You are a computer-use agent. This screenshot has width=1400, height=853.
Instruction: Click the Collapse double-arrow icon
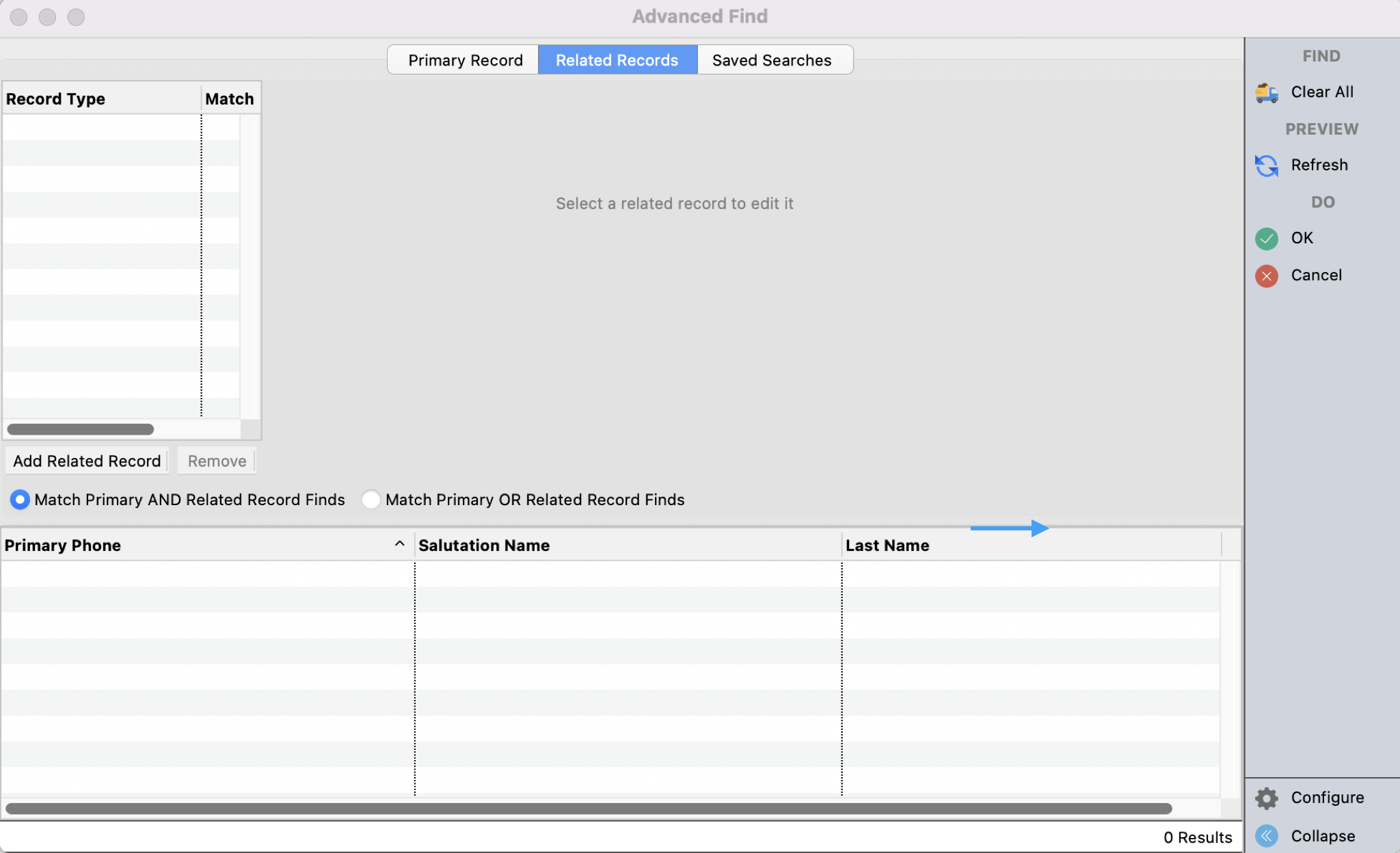tap(1266, 836)
